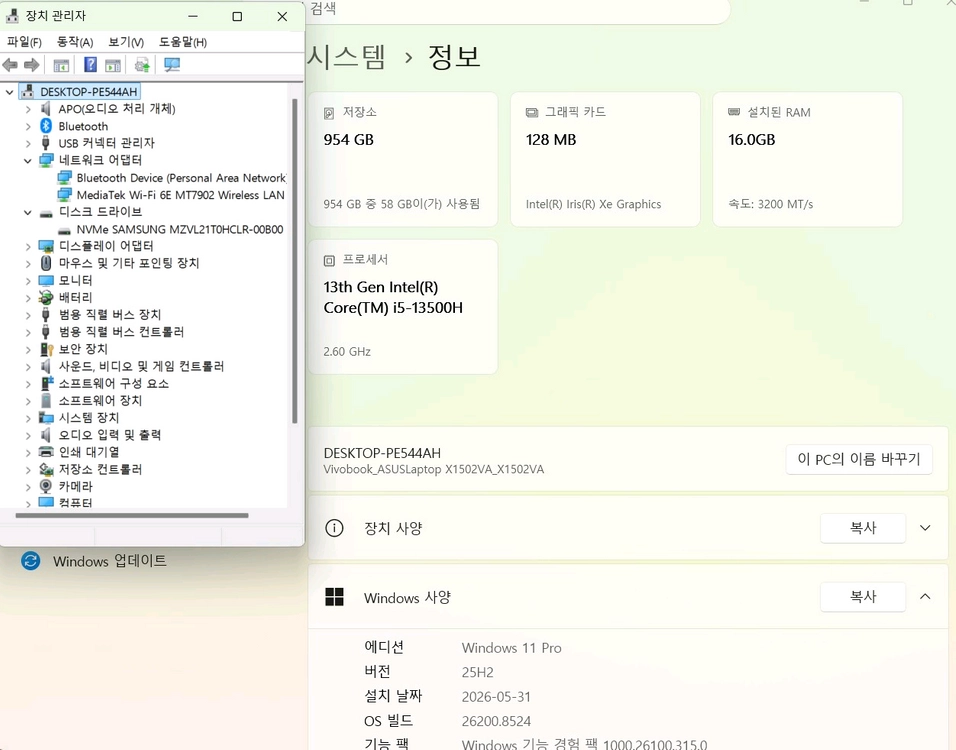Click the 인쇄 대기열 printer icon

click(x=46, y=452)
